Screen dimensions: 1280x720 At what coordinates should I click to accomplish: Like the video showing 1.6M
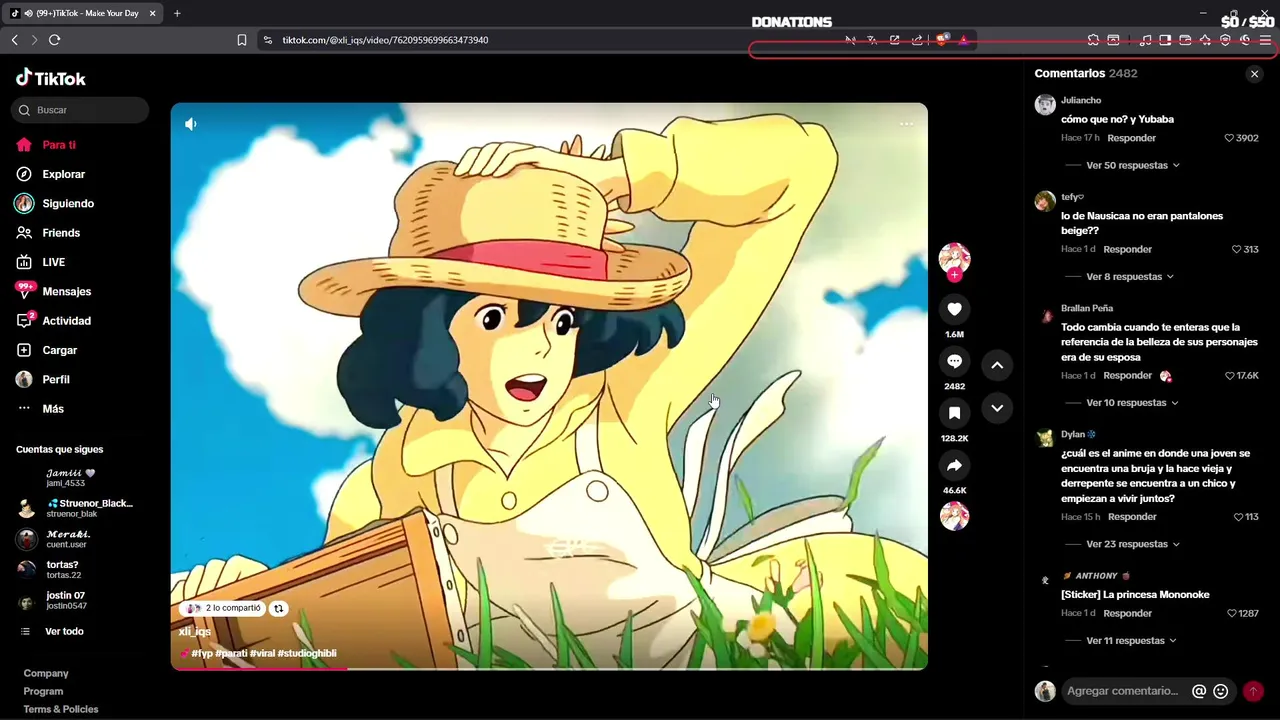(954, 309)
